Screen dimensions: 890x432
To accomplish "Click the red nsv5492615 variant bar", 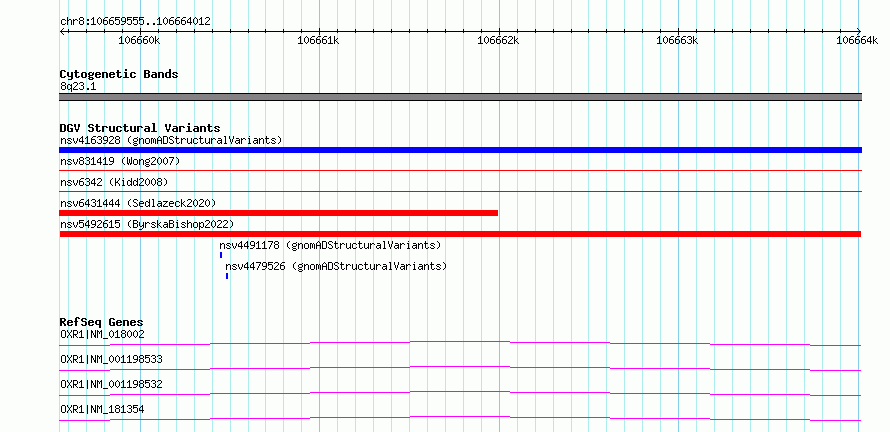I will pos(460,234).
